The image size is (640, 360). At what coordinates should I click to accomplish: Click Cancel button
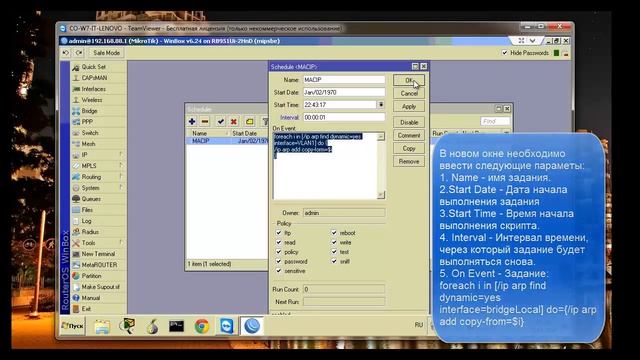[409, 93]
